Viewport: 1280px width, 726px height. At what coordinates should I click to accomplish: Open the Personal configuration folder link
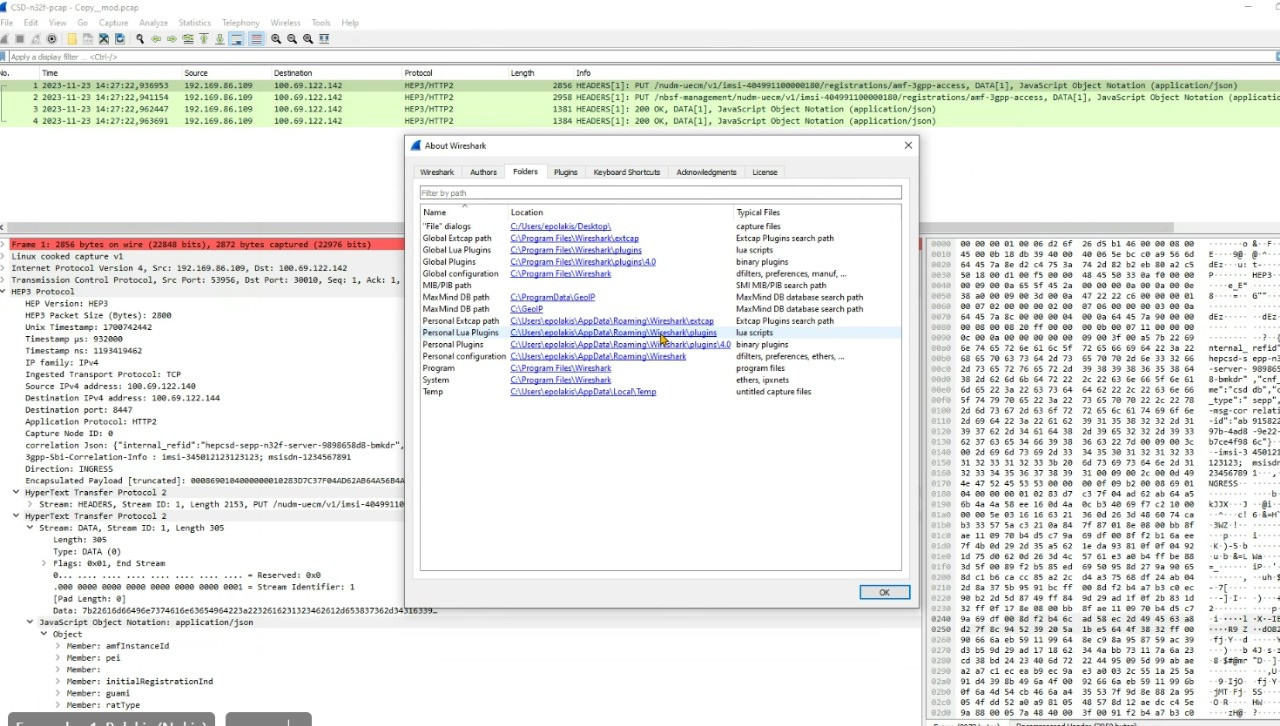(598, 356)
